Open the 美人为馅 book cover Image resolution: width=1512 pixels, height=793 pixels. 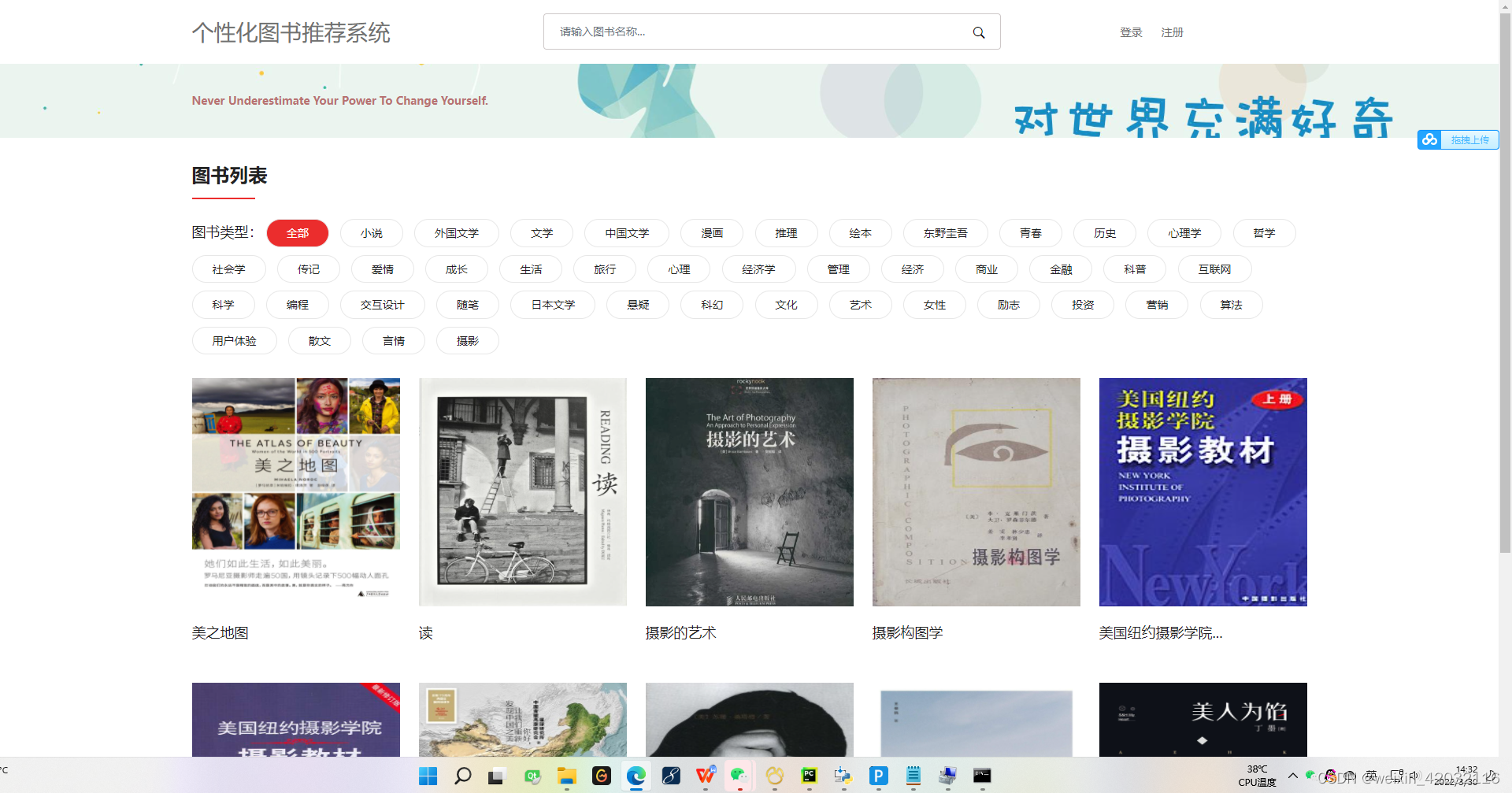(x=1203, y=720)
